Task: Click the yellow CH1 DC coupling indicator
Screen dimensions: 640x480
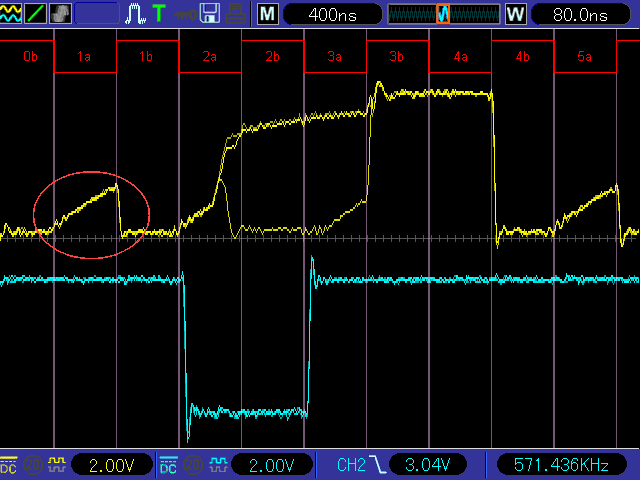Action: tap(9, 465)
